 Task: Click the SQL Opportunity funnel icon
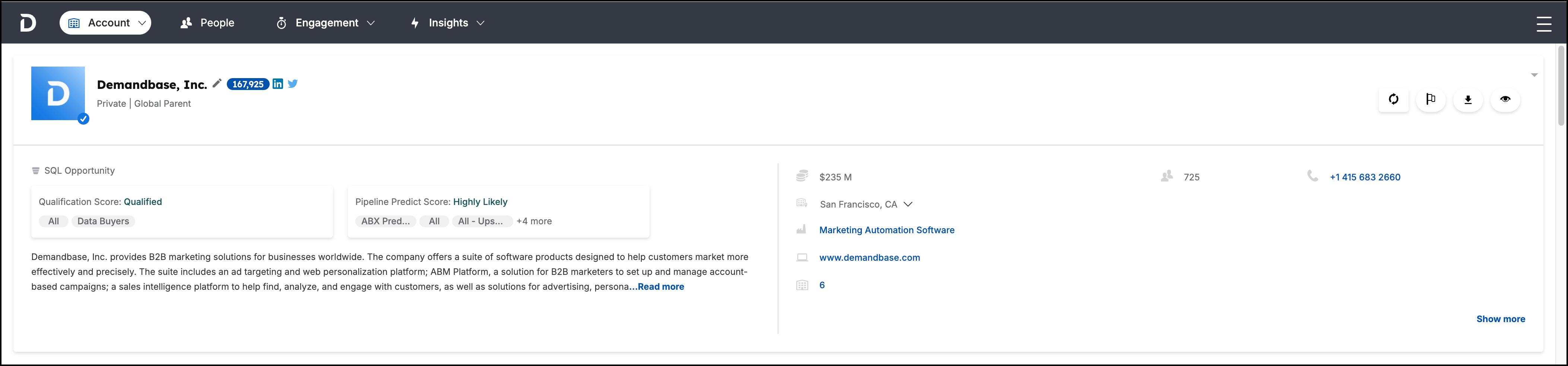[35, 171]
